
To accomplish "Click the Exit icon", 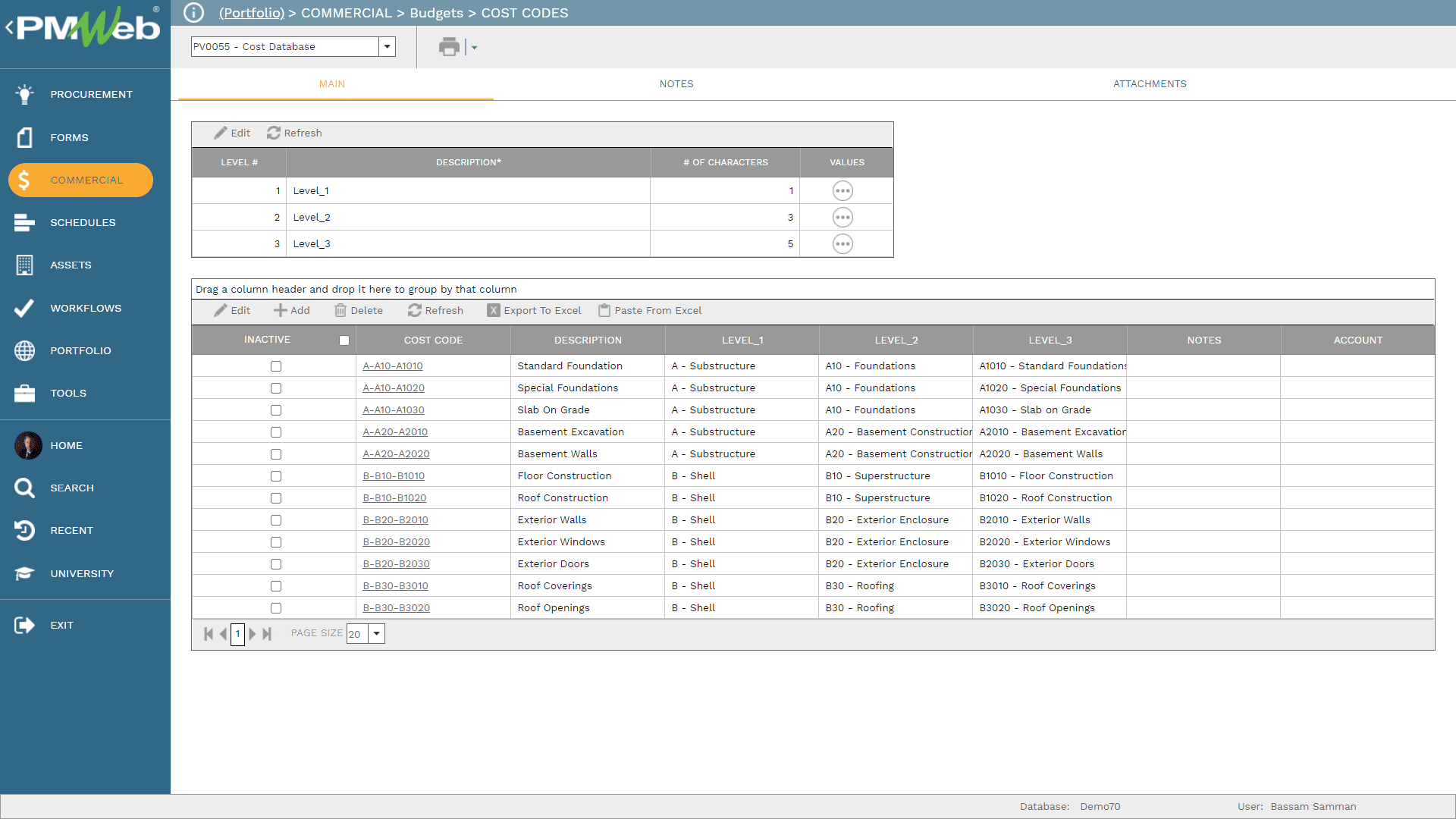I will 24,625.
